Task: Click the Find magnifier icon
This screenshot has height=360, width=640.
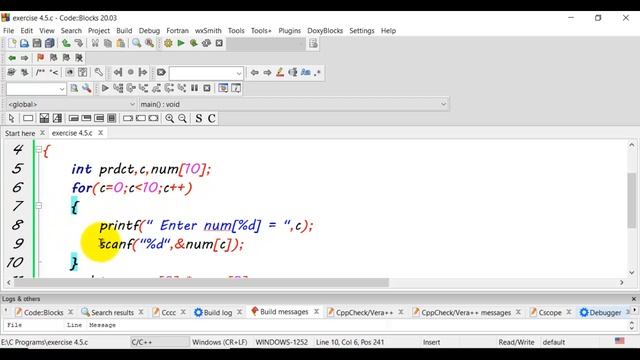Action: pyautogui.click(x=136, y=43)
